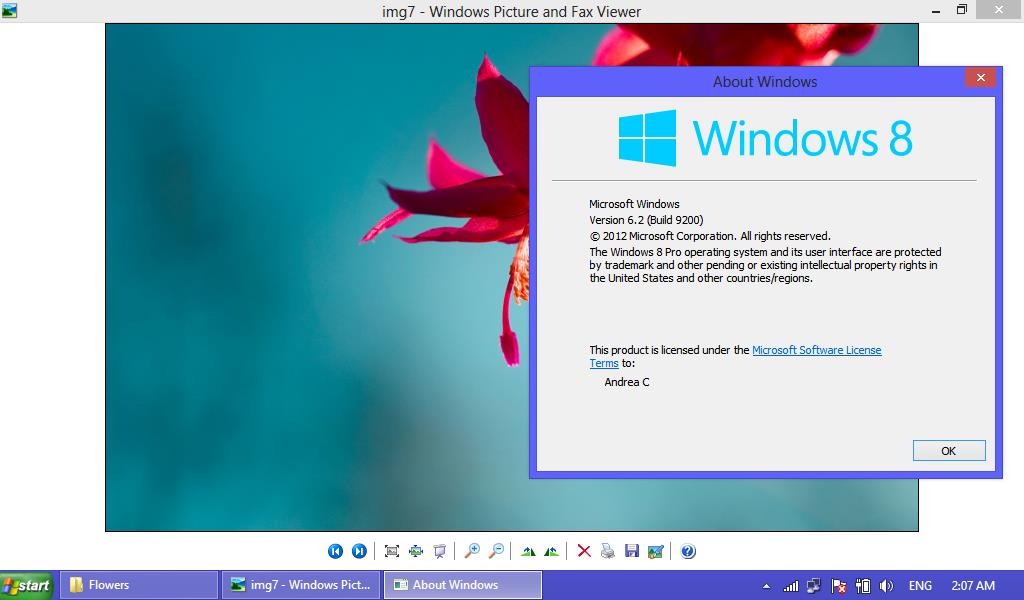Zoom in with the magnifier plus icon
The width and height of the screenshot is (1024, 600).
472,551
